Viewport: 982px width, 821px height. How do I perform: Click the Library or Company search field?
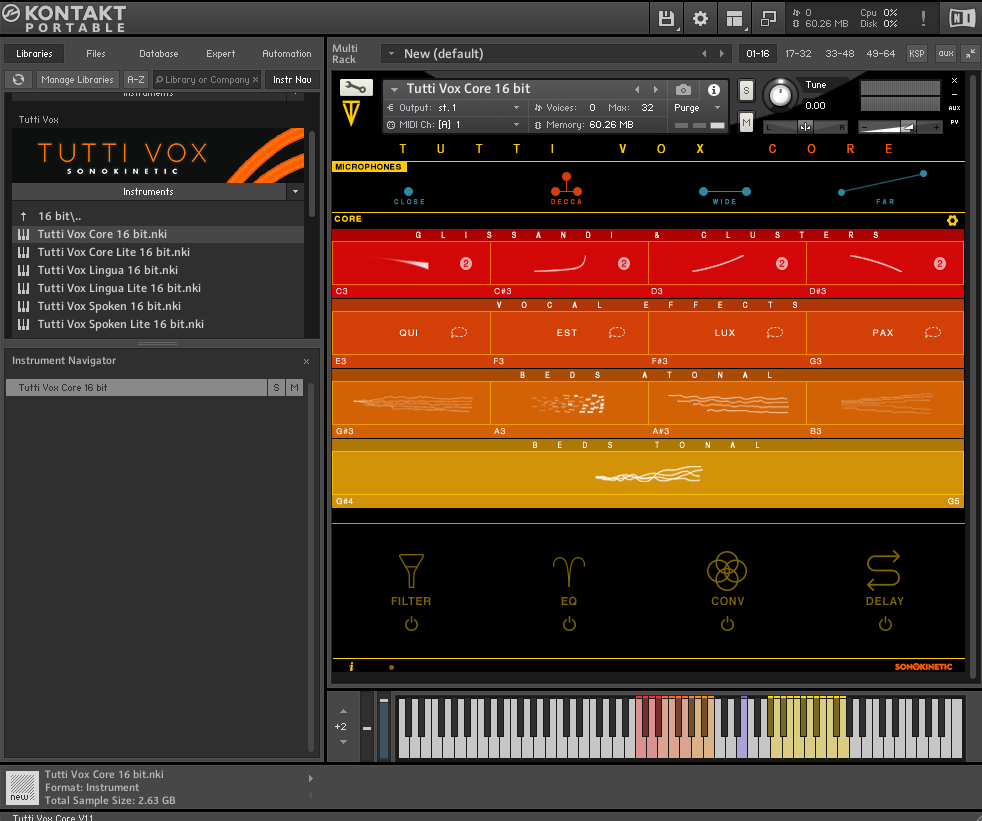[207, 80]
